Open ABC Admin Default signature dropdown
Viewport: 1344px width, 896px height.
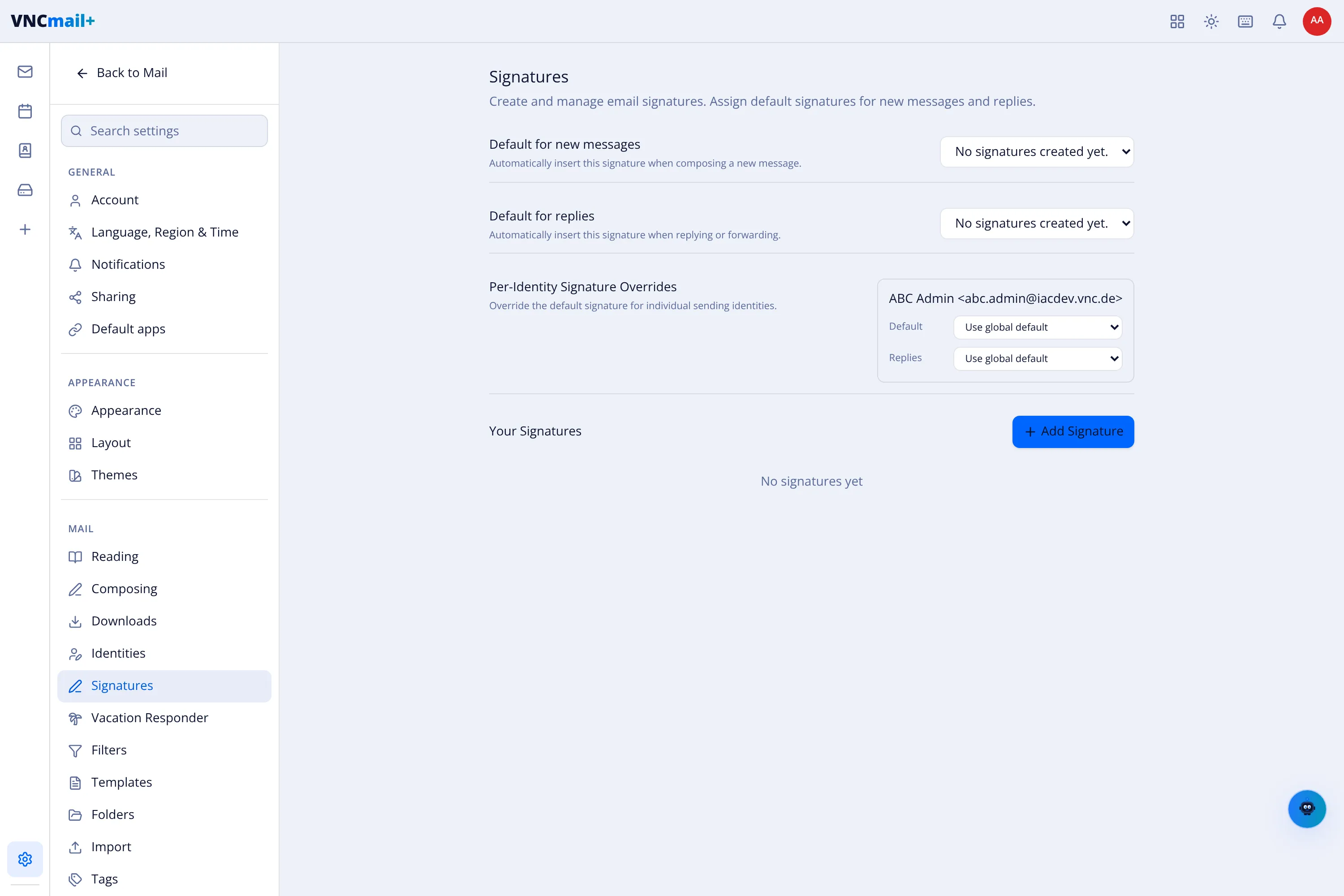coord(1038,327)
